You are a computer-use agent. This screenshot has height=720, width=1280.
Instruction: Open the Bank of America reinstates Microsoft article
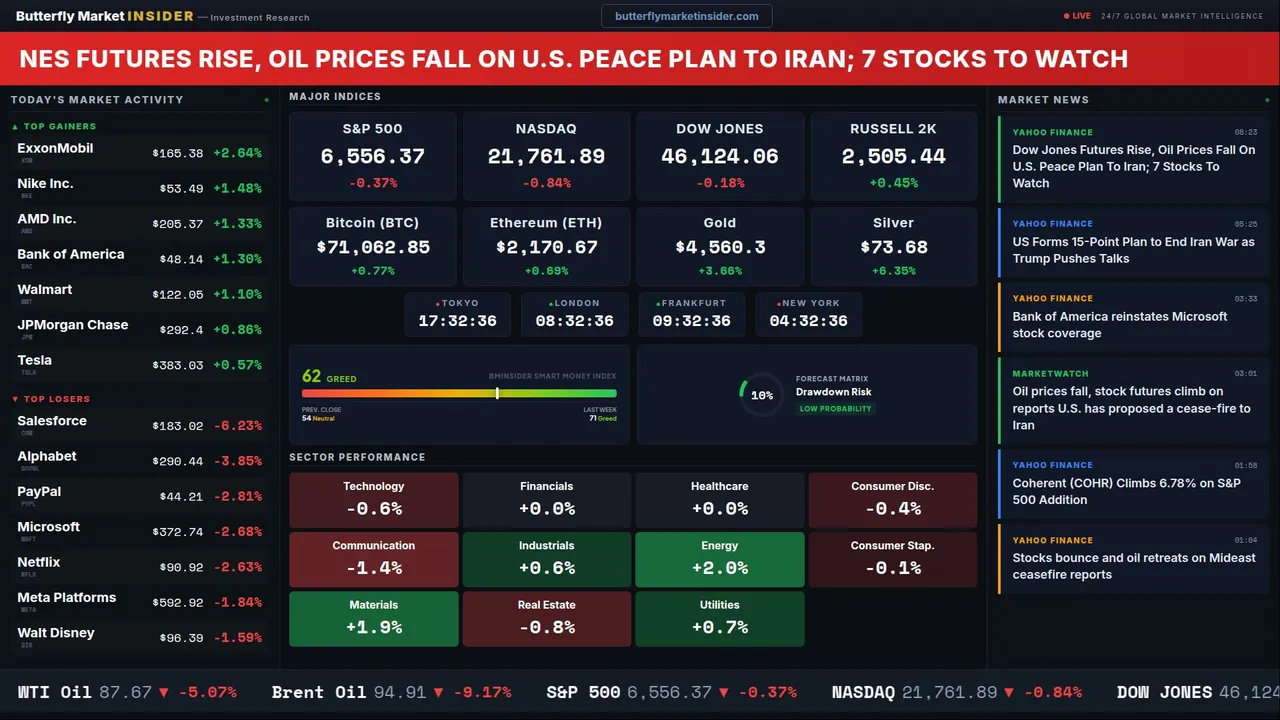pyautogui.click(x=1119, y=324)
